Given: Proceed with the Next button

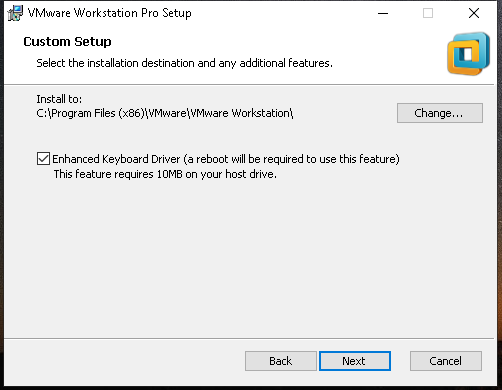Looking at the screenshot, I should pos(355,361).
